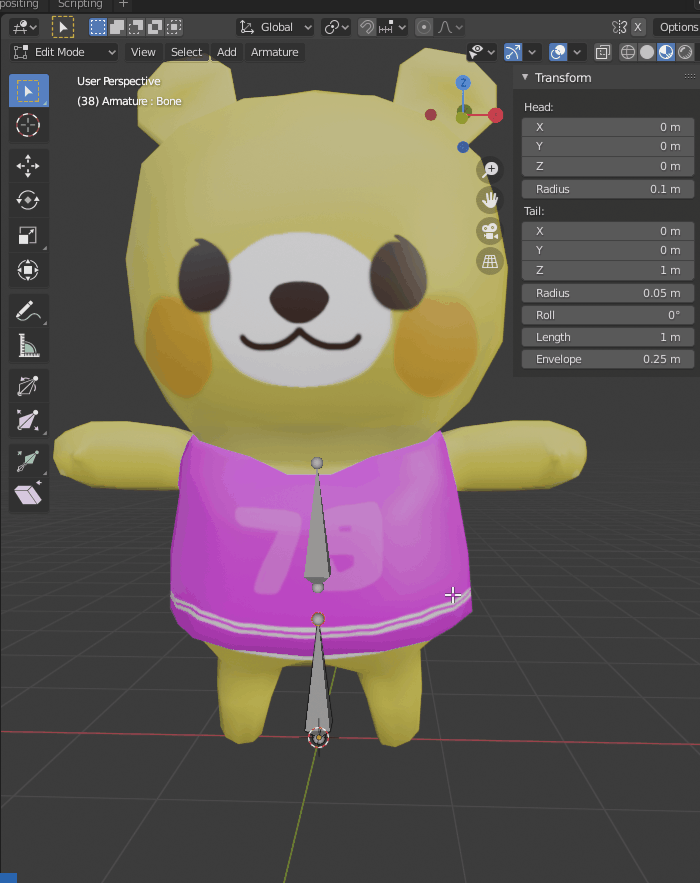Choose the Intersect selection mode icon

[175, 27]
